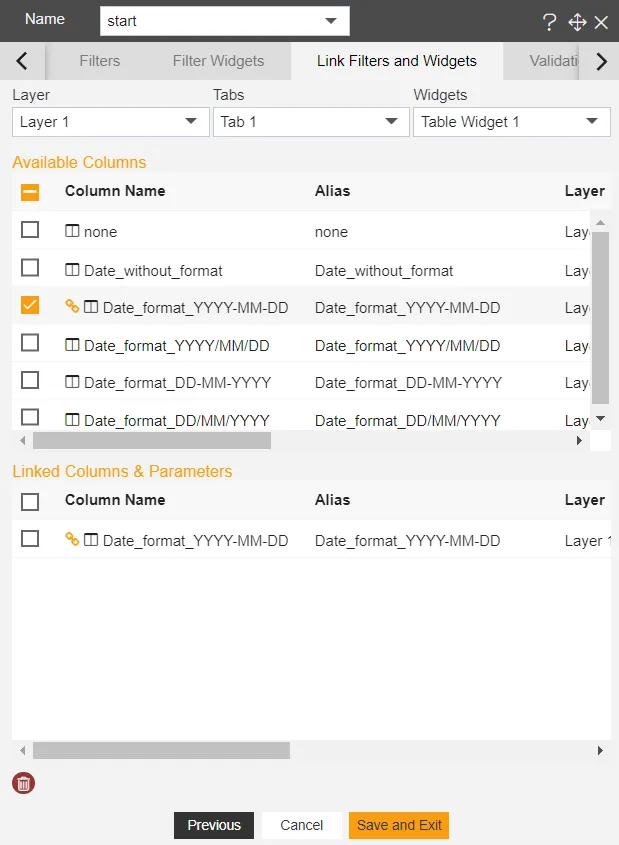Check the Date_format_DD-MM-YYYY checkbox
This screenshot has width=619, height=845.
point(30,380)
